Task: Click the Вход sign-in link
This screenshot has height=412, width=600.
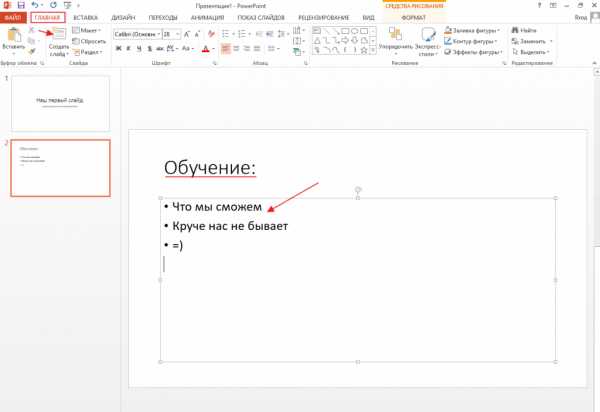Action: tap(581, 18)
